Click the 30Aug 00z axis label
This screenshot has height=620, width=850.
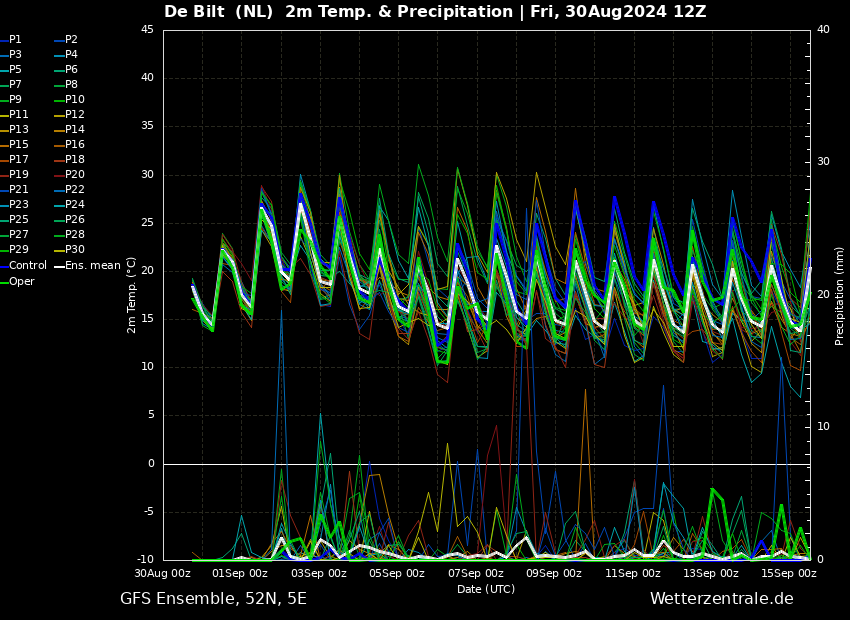tap(163, 573)
